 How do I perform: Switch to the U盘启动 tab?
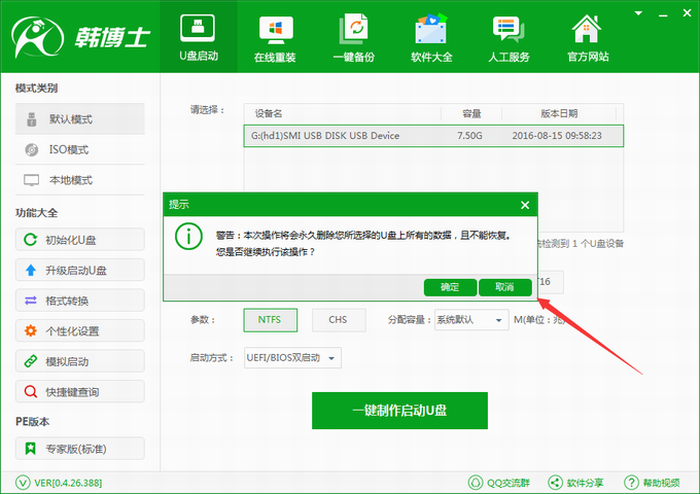[x=198, y=37]
